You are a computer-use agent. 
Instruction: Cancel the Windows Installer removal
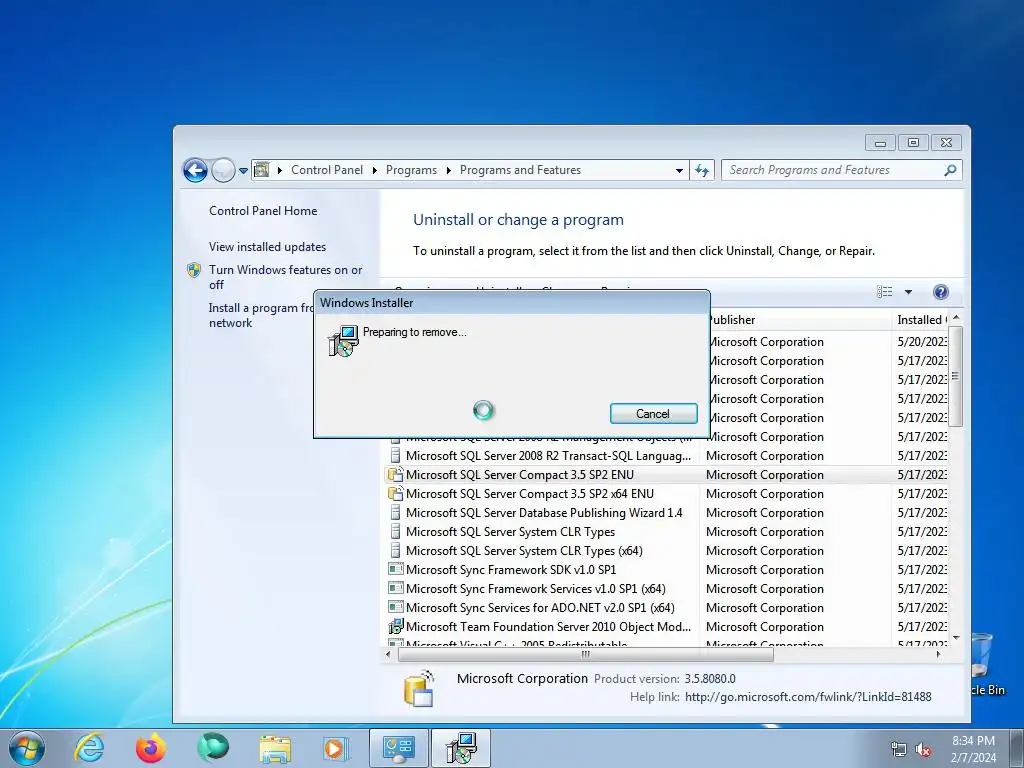[x=653, y=413]
